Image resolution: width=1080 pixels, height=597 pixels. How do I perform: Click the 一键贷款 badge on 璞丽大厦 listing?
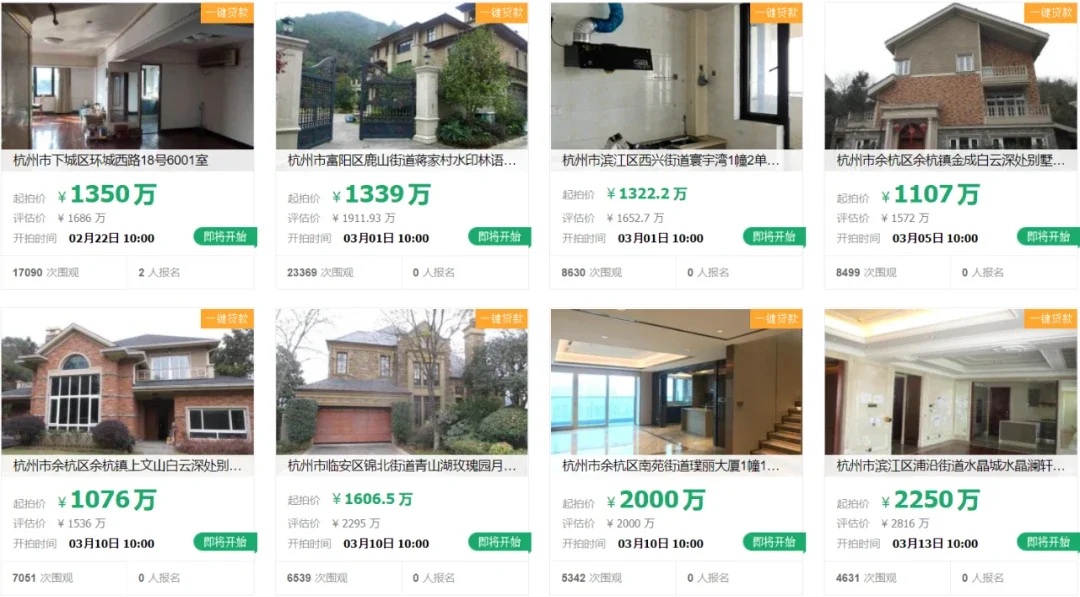[x=776, y=319]
